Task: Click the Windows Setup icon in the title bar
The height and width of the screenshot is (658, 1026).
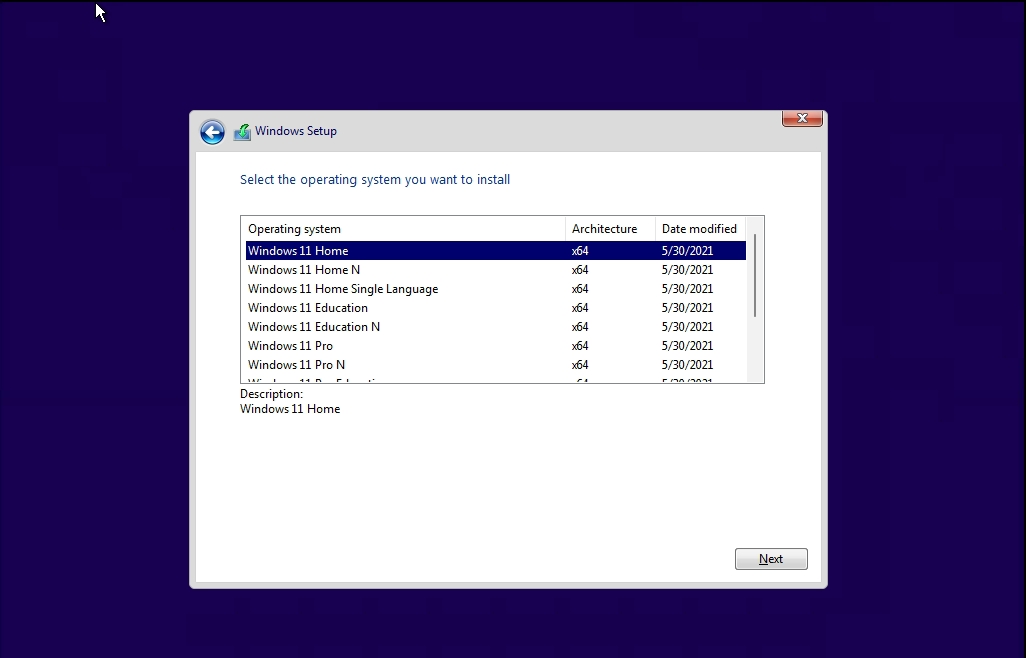Action: tap(242, 131)
